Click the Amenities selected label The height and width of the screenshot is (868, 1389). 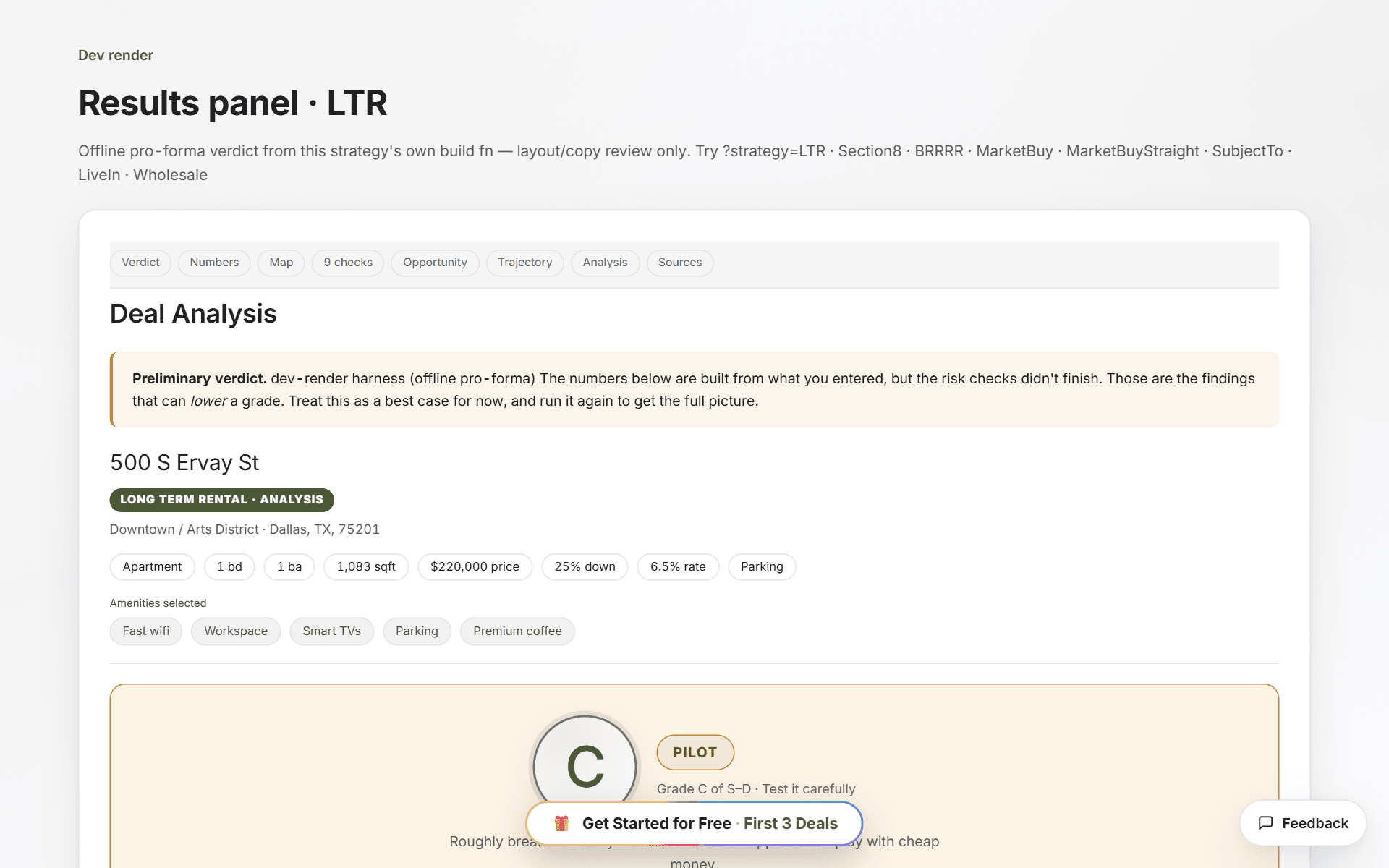point(158,603)
